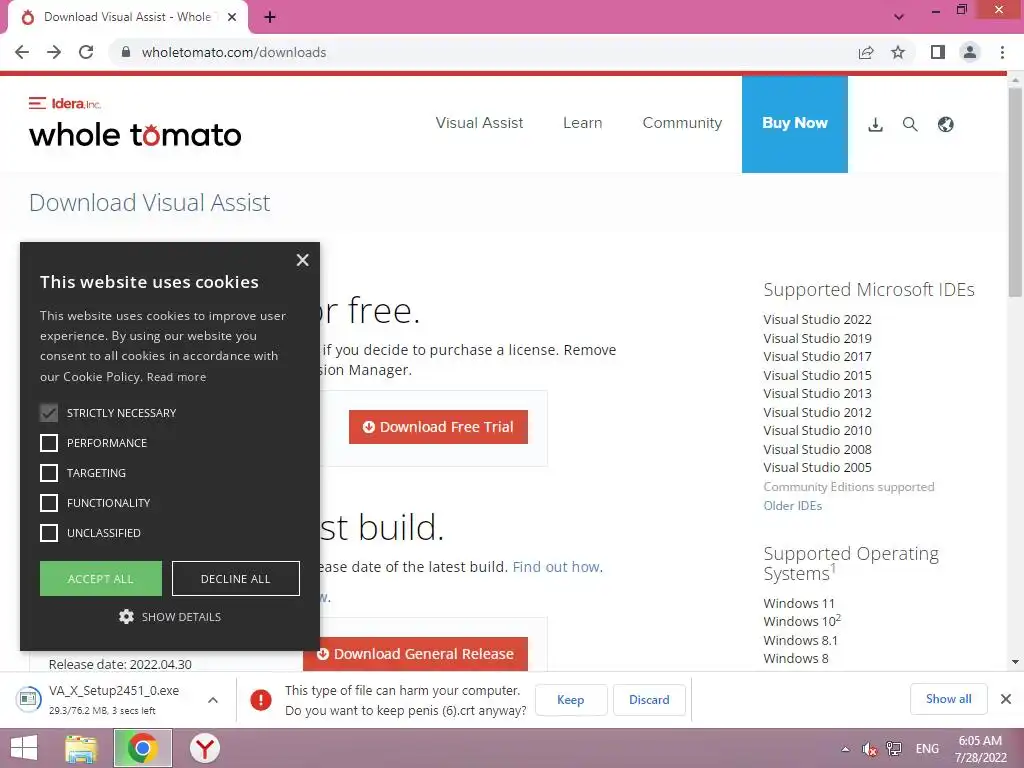Click Keep for the flagged download
1024x768 pixels.
click(x=571, y=699)
